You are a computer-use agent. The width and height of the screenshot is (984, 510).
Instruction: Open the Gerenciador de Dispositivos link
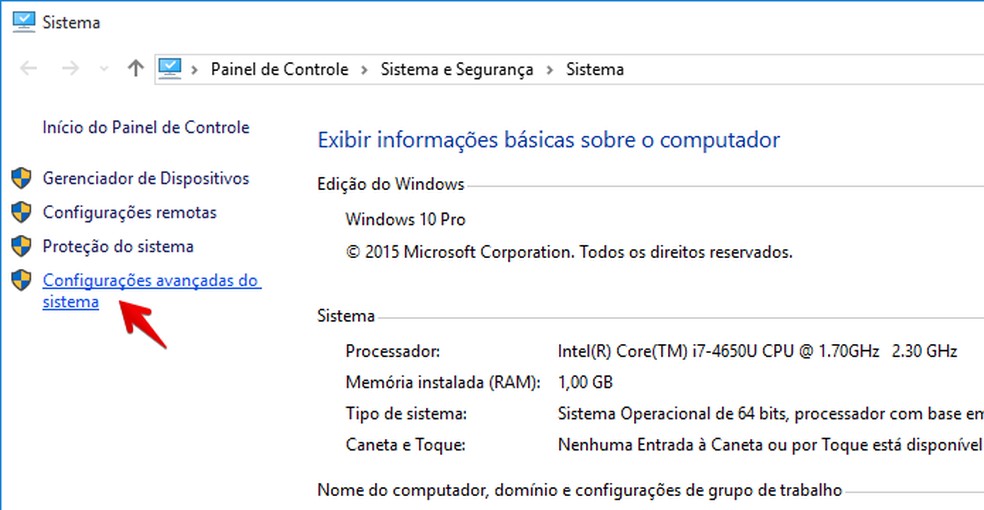coord(146,178)
